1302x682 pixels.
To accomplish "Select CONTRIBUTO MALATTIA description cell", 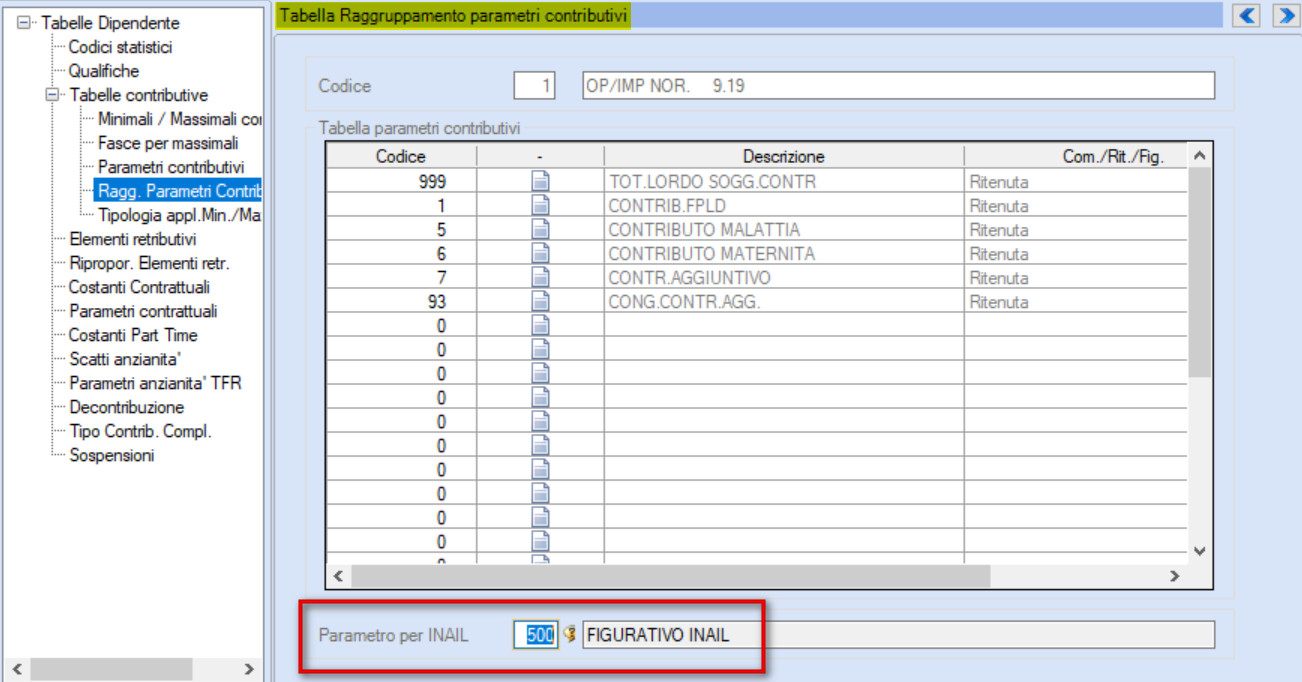I will (x=784, y=230).
